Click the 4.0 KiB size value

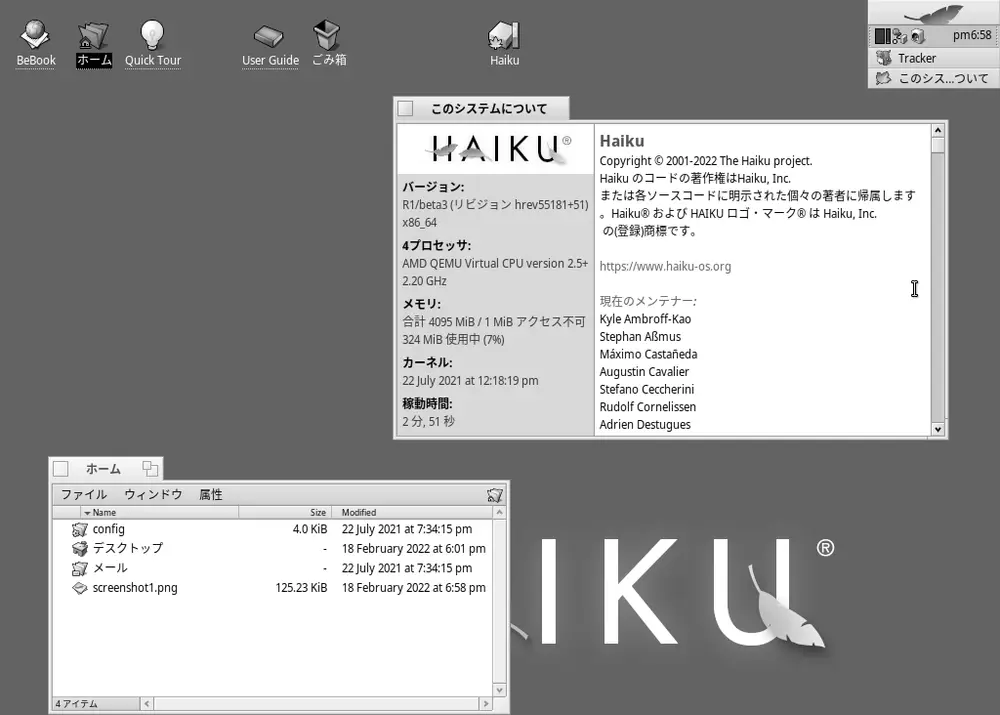(310, 529)
